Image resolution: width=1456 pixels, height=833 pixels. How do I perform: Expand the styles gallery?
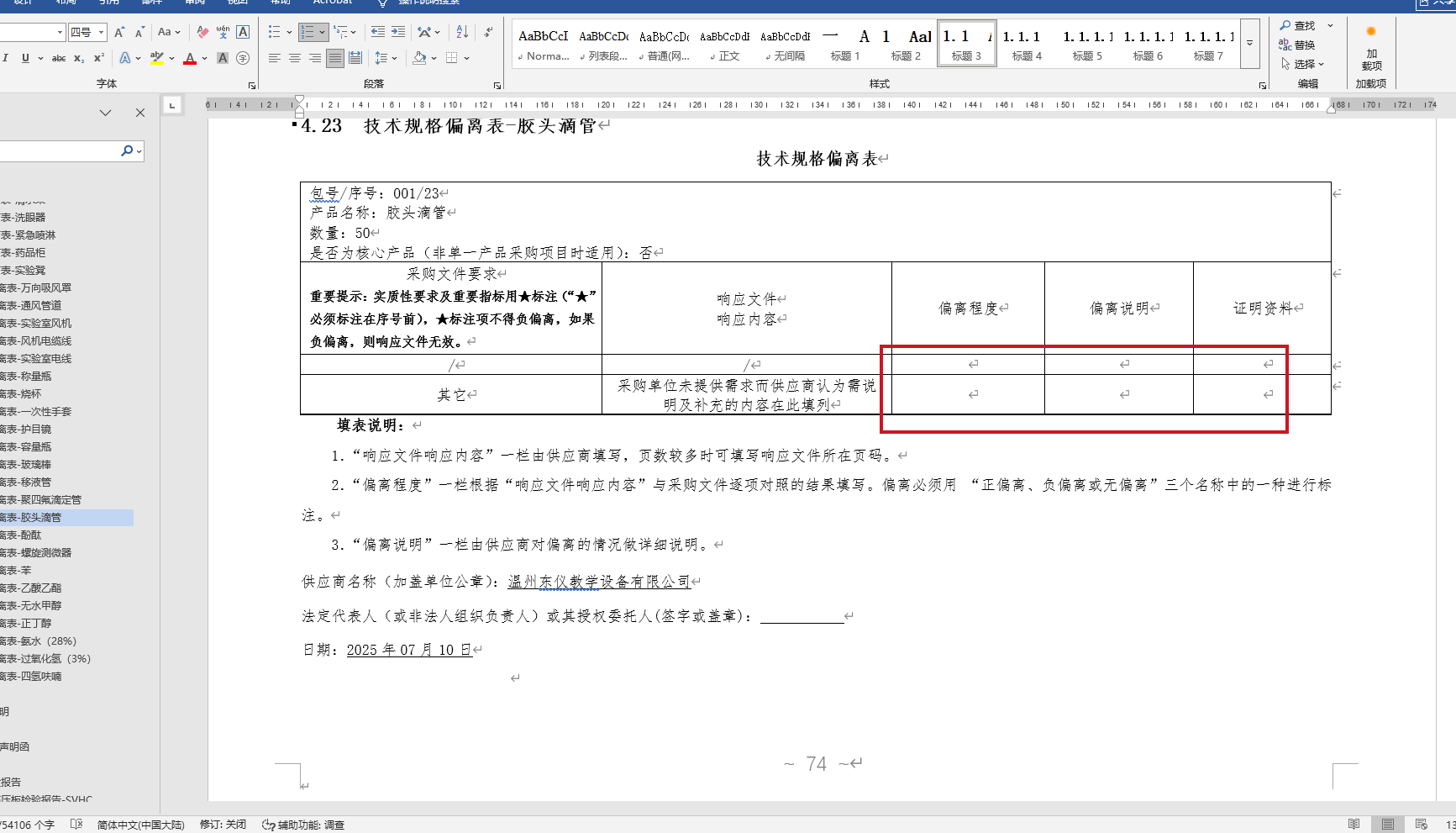click(1250, 43)
